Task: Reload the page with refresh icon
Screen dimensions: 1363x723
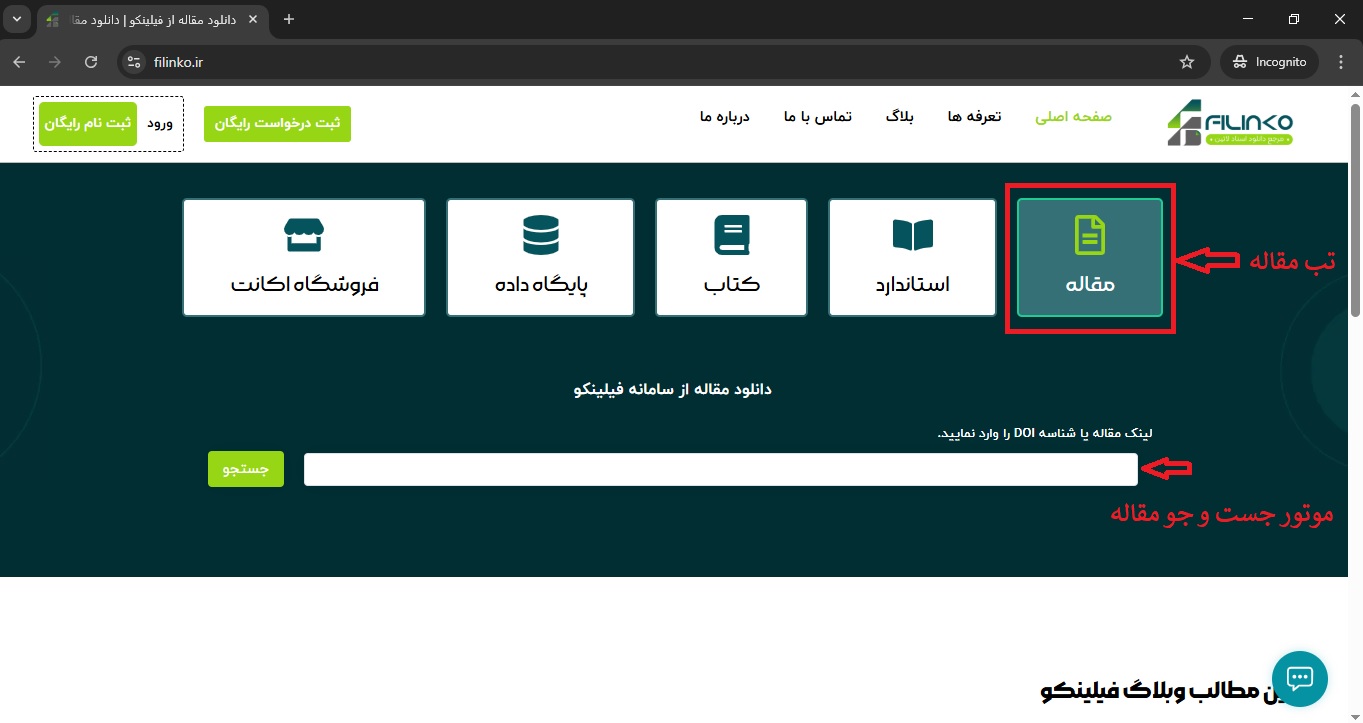Action: click(x=91, y=62)
